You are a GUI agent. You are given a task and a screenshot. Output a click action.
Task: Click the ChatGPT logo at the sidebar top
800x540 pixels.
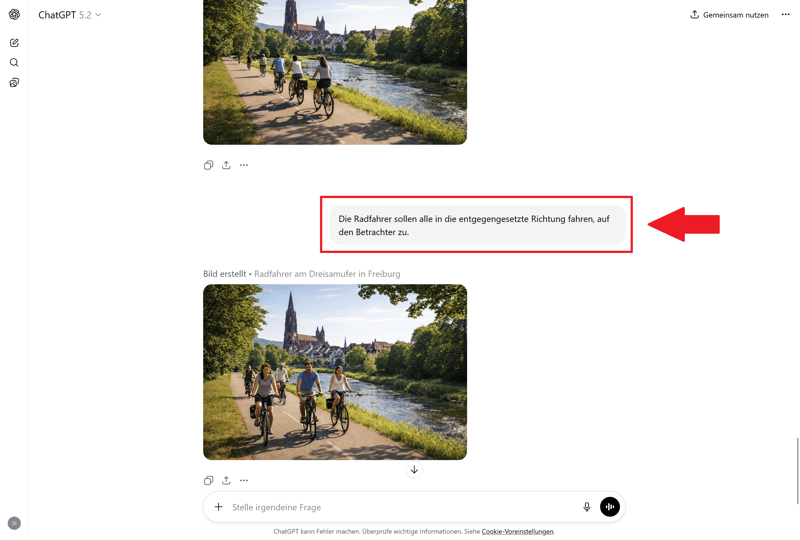click(x=14, y=15)
